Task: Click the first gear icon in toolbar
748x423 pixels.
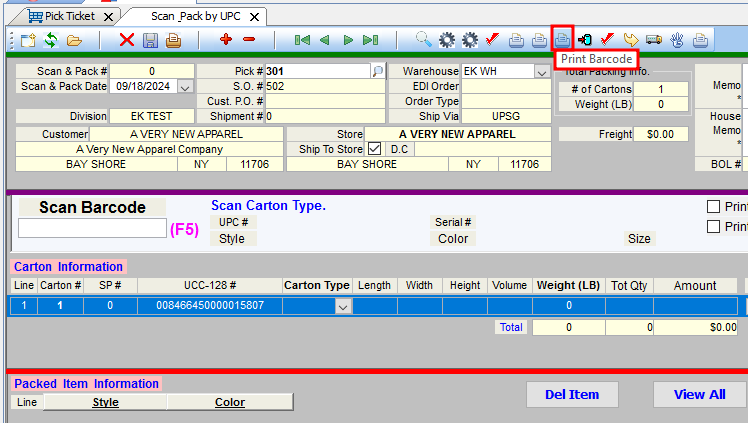Action: click(x=447, y=40)
